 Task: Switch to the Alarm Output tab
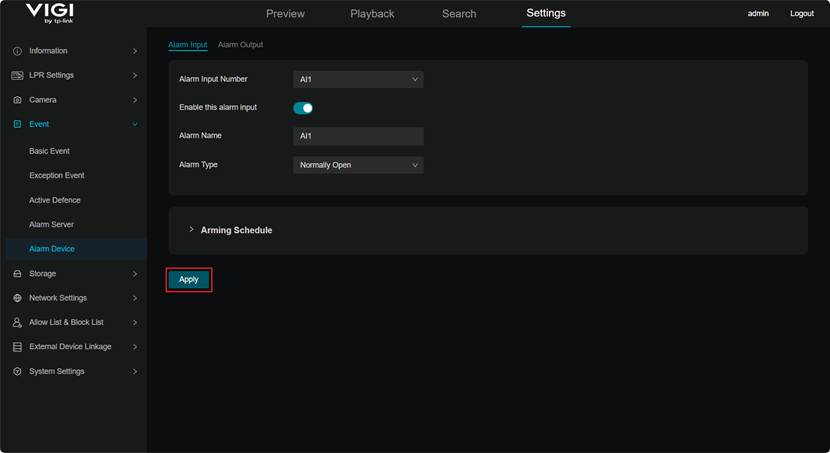coord(240,45)
